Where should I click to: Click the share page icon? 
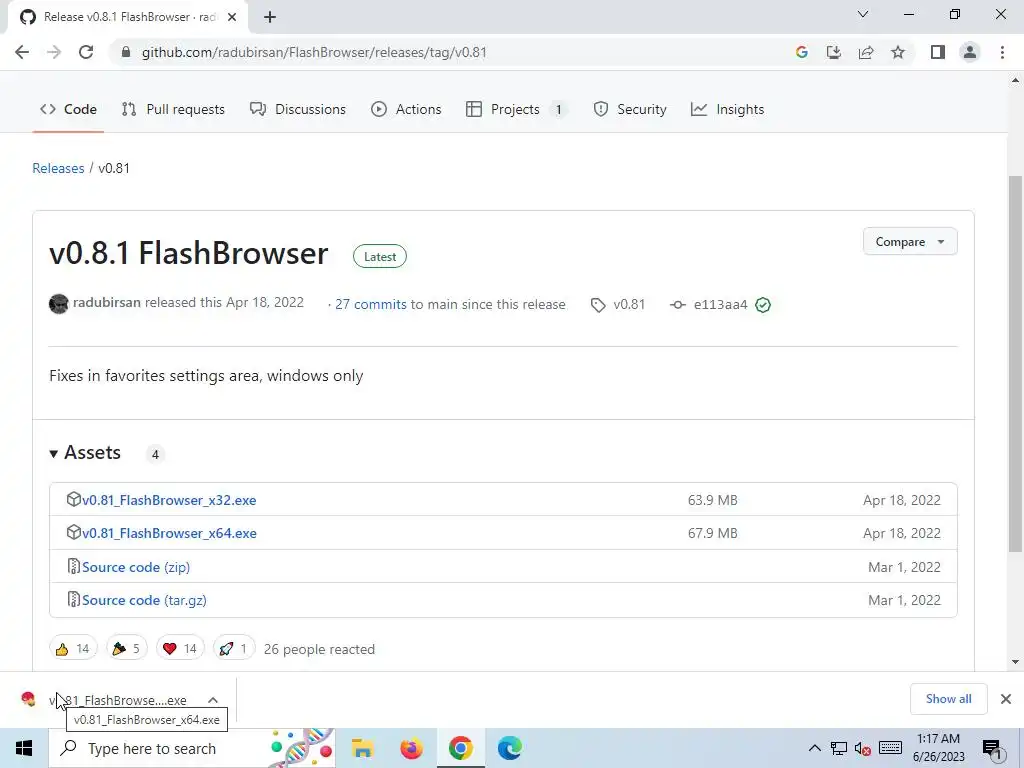(x=866, y=52)
